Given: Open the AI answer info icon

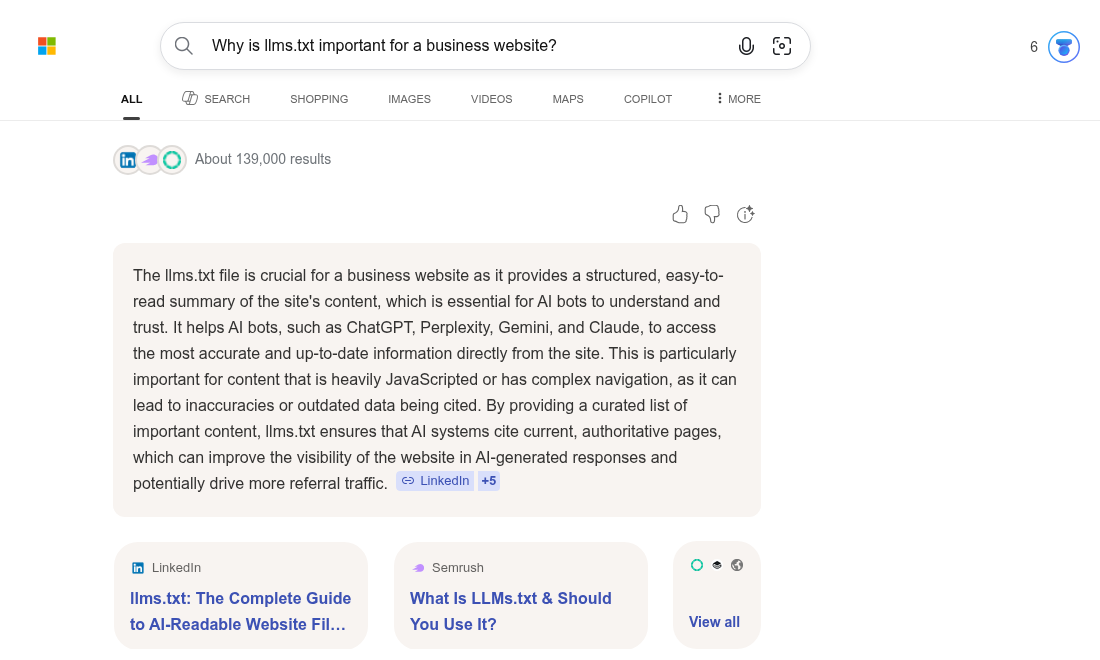Looking at the screenshot, I should pos(745,214).
